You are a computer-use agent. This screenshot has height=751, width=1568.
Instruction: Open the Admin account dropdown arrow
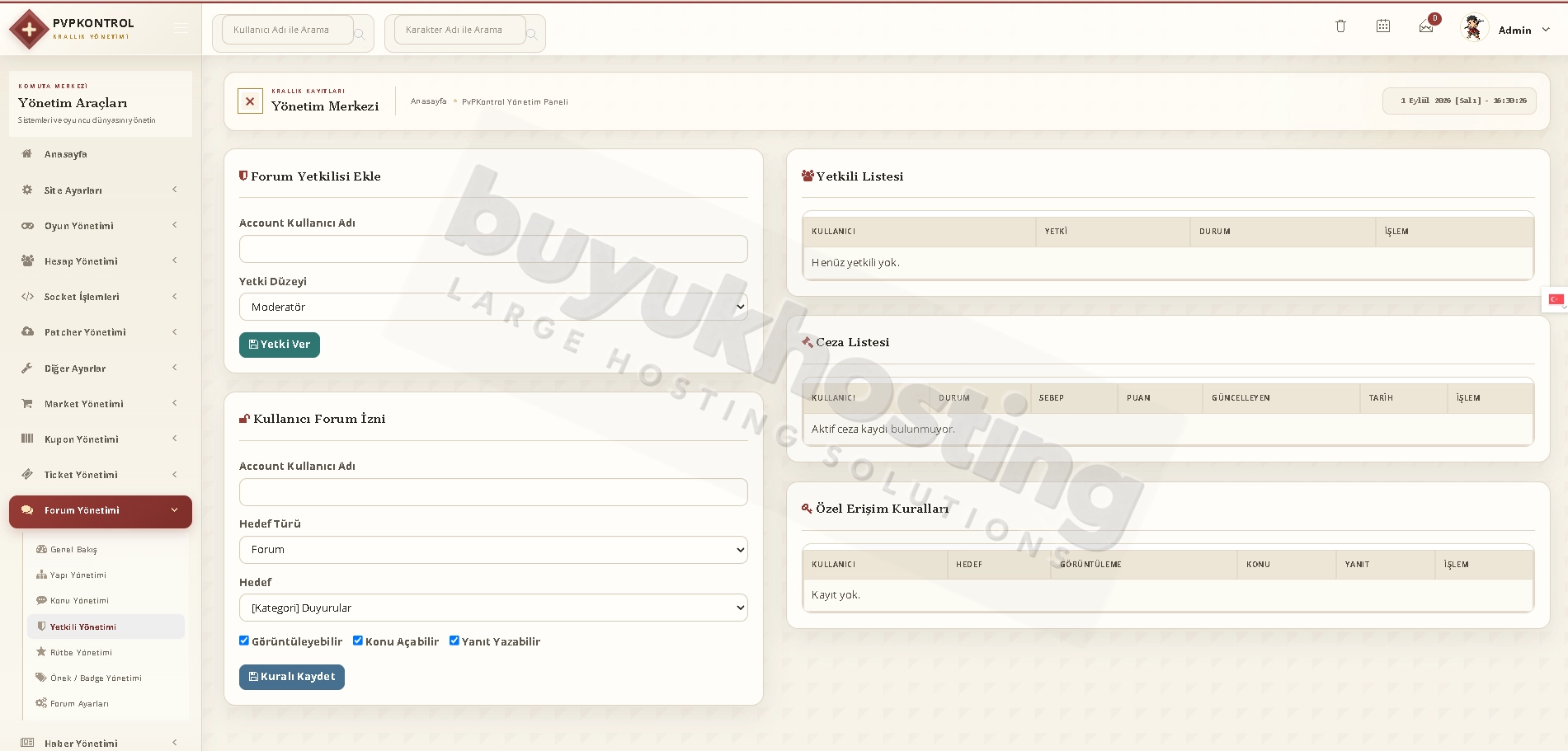point(1546,30)
